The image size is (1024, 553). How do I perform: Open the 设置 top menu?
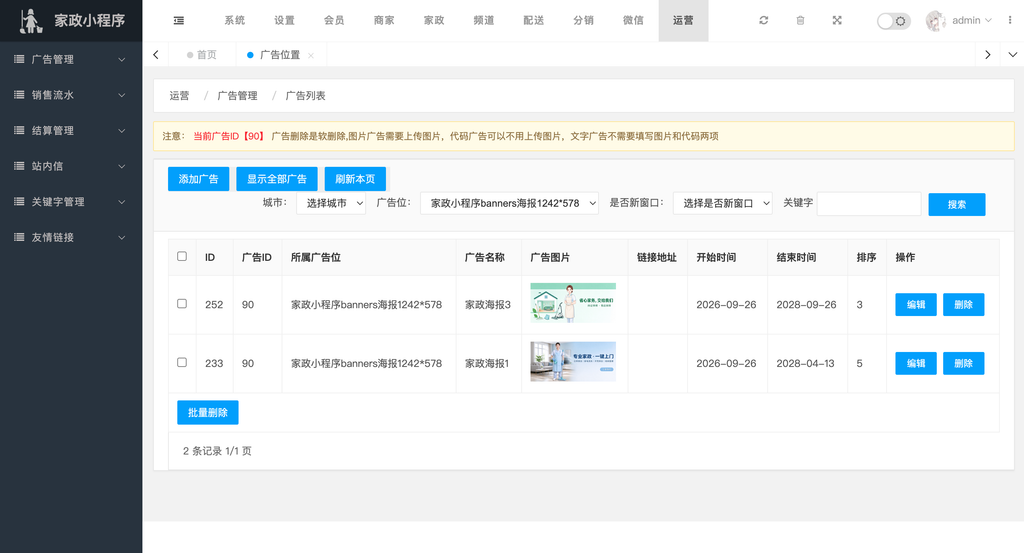click(284, 21)
